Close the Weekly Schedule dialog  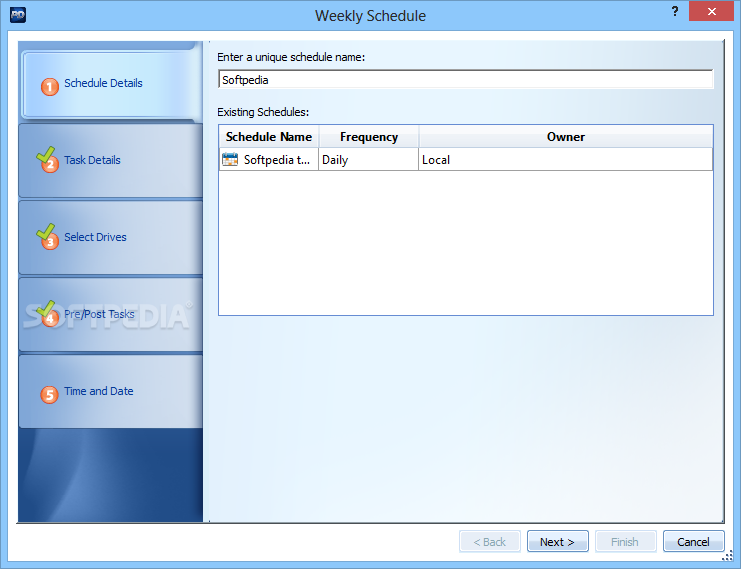(x=711, y=11)
